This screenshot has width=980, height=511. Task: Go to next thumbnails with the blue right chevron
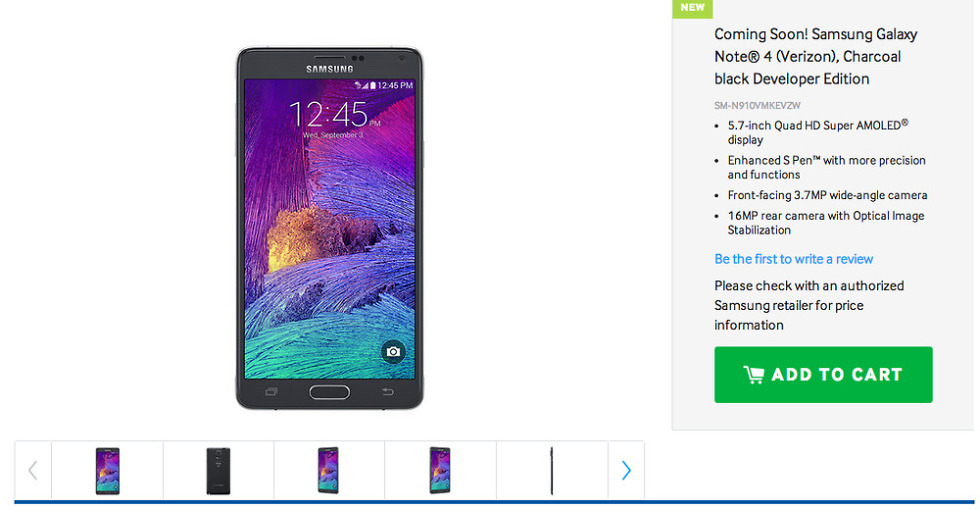[x=626, y=470]
